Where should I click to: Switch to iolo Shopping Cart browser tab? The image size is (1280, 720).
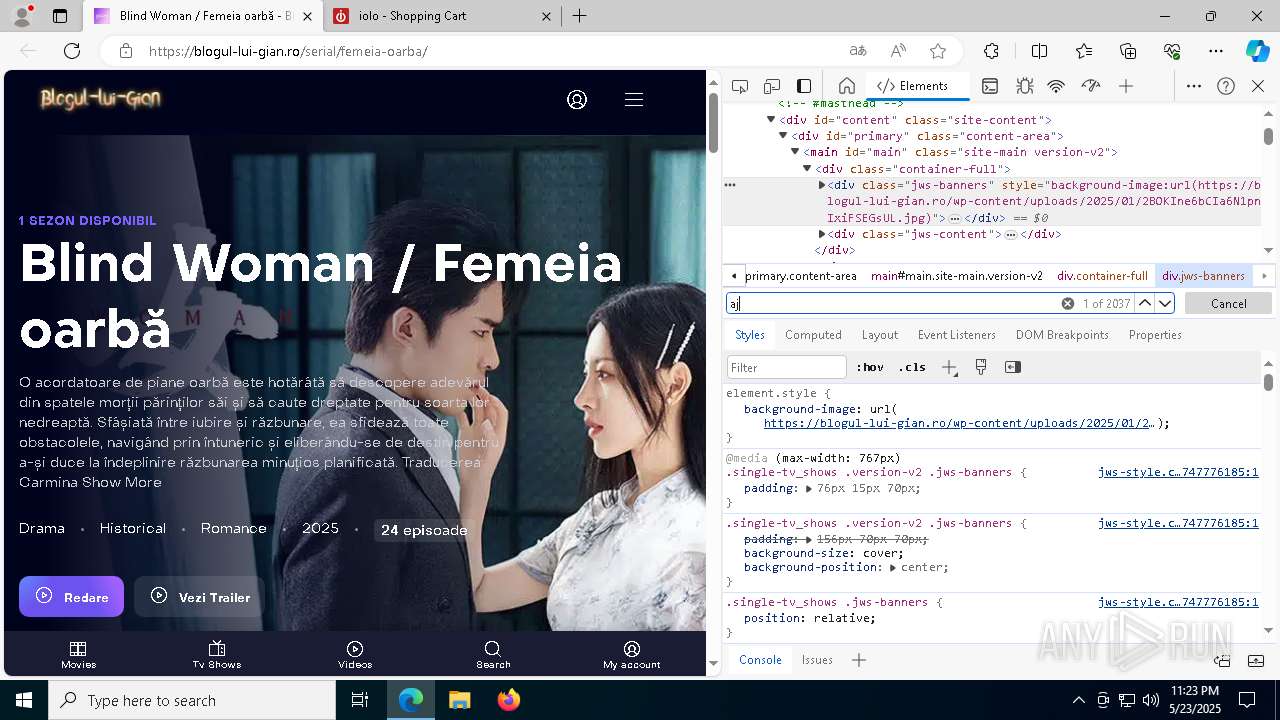point(440,16)
